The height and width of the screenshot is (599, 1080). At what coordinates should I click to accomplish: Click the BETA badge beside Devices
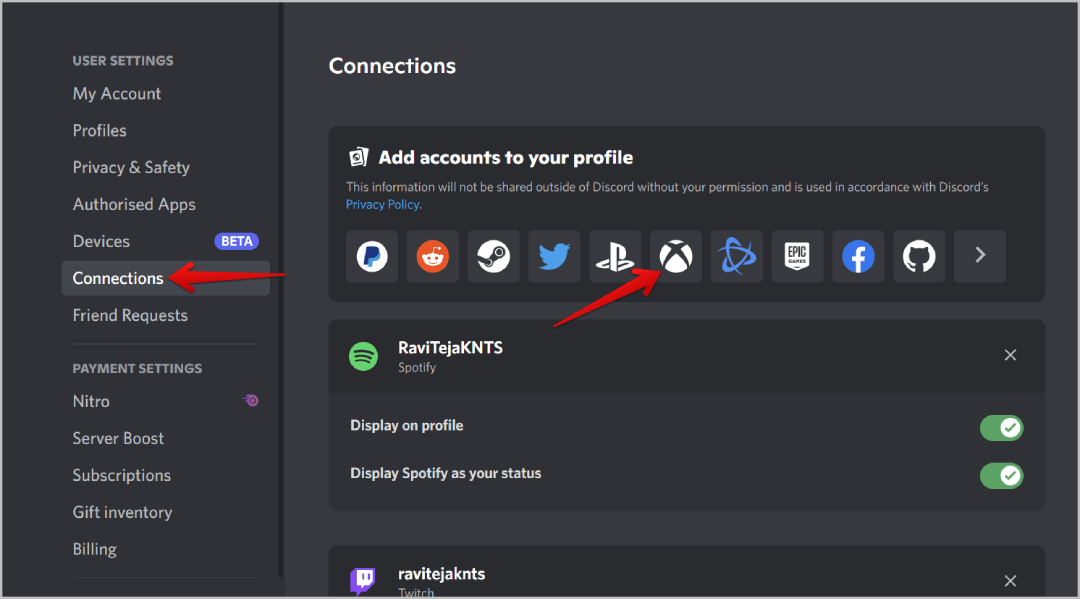237,241
